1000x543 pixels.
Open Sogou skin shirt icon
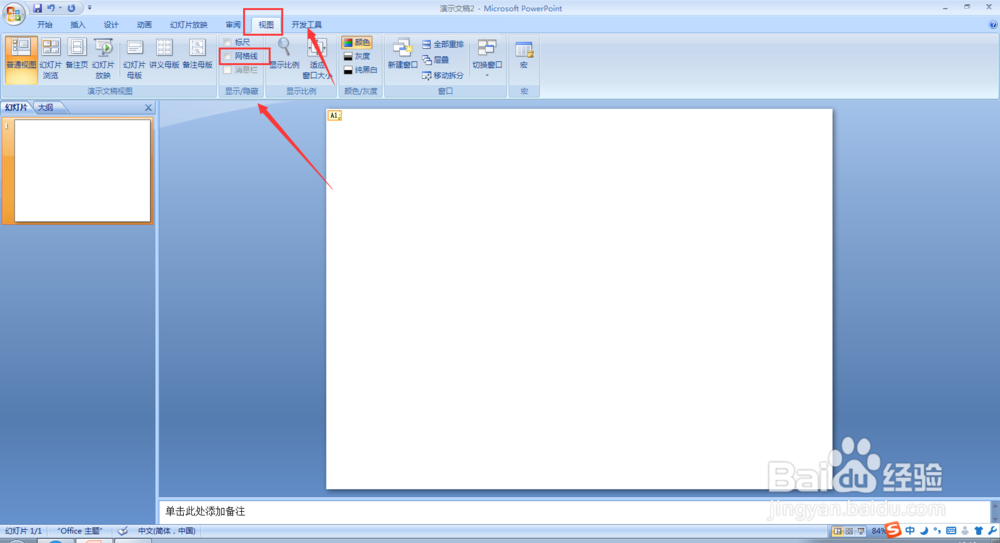point(978,531)
